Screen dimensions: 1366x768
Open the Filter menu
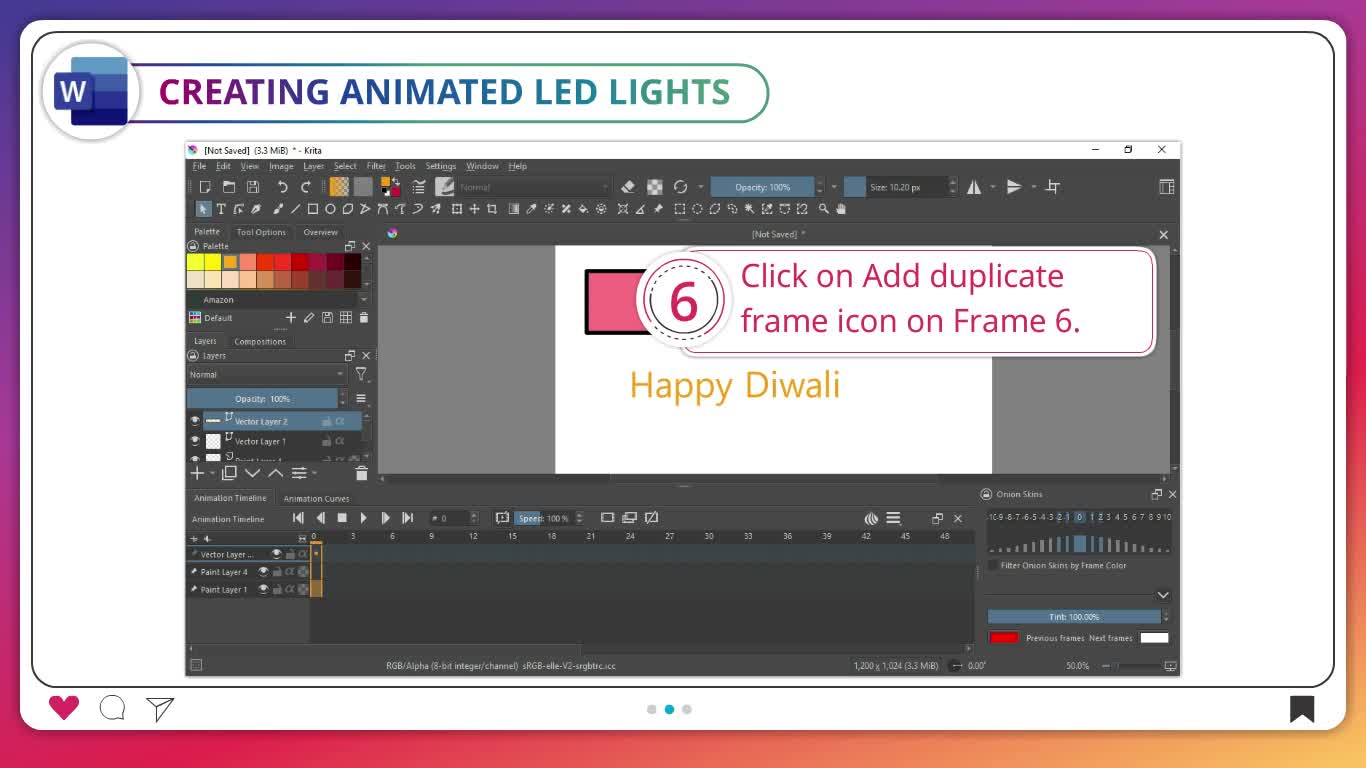(x=376, y=166)
